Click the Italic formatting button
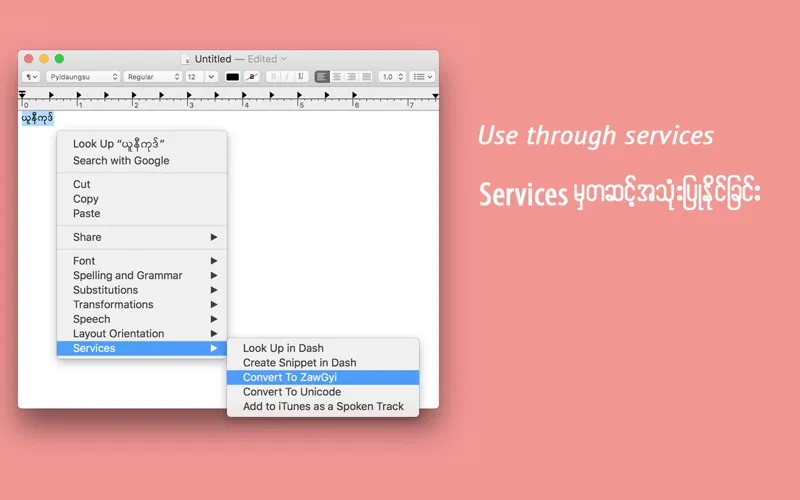This screenshot has height=500, width=800. 285,77
